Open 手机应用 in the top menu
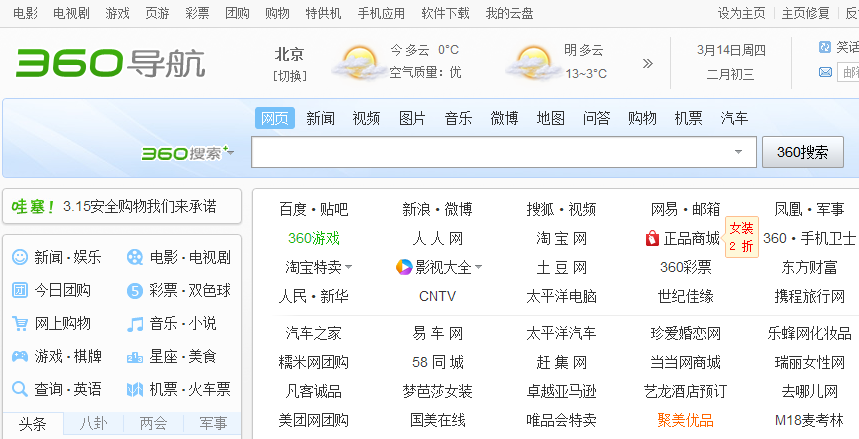859x439 pixels. tap(381, 13)
